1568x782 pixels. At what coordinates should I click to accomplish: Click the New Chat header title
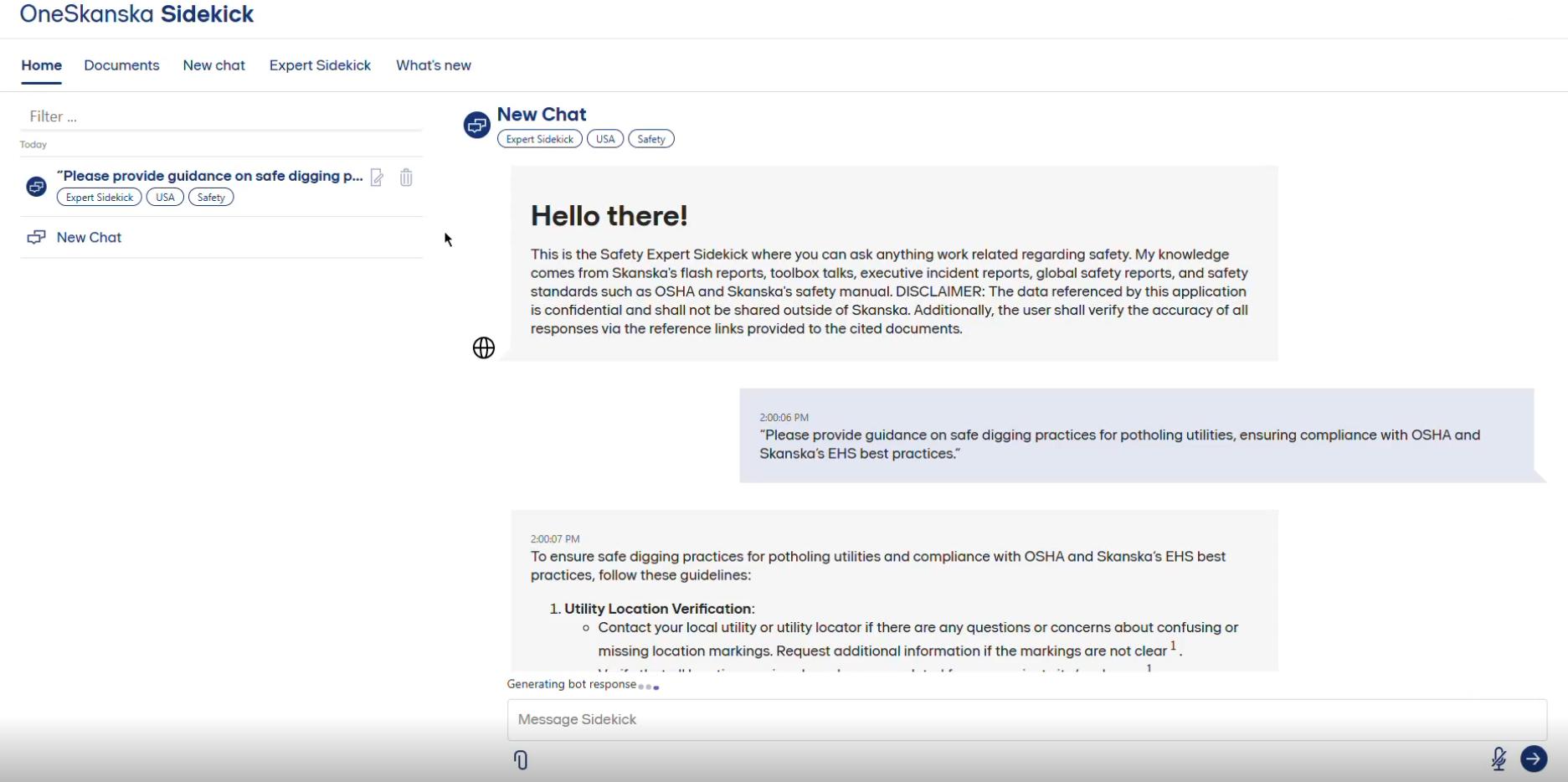542,114
